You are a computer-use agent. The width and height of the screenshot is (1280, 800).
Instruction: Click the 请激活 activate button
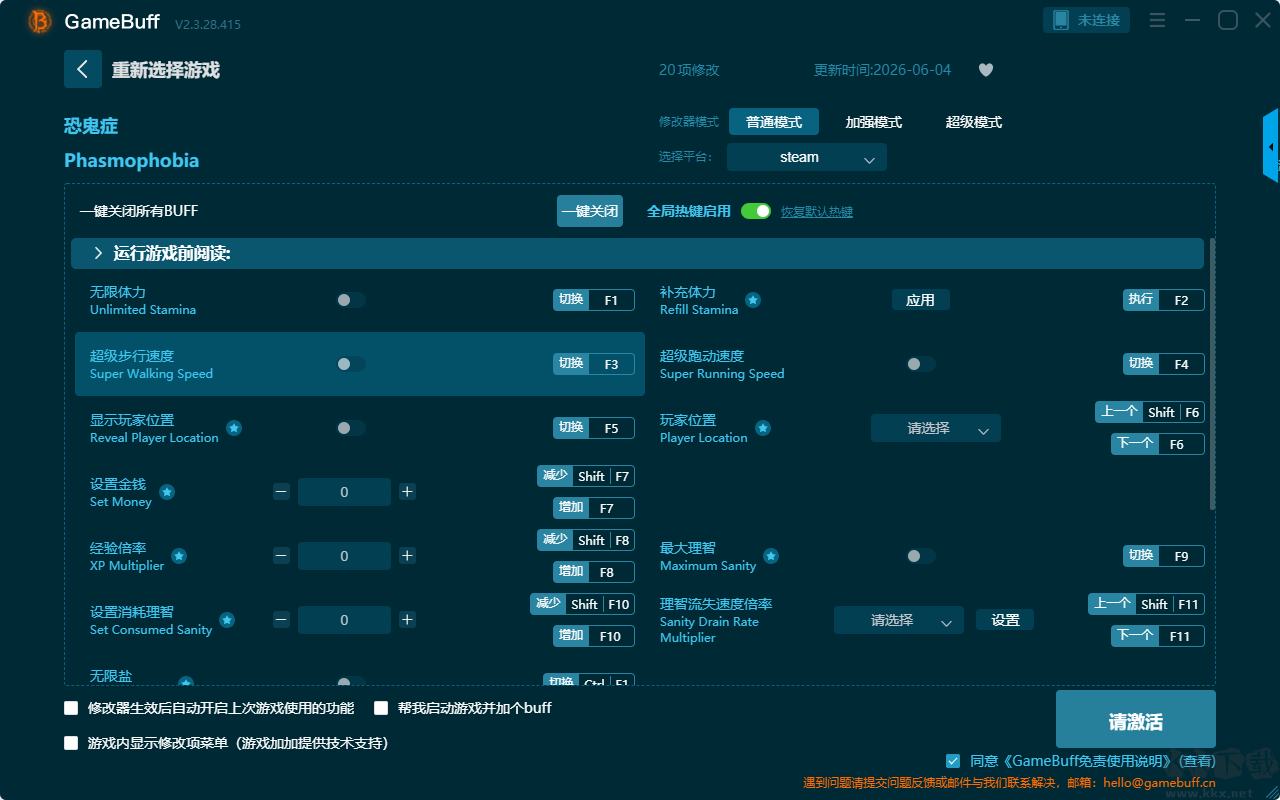1136,719
